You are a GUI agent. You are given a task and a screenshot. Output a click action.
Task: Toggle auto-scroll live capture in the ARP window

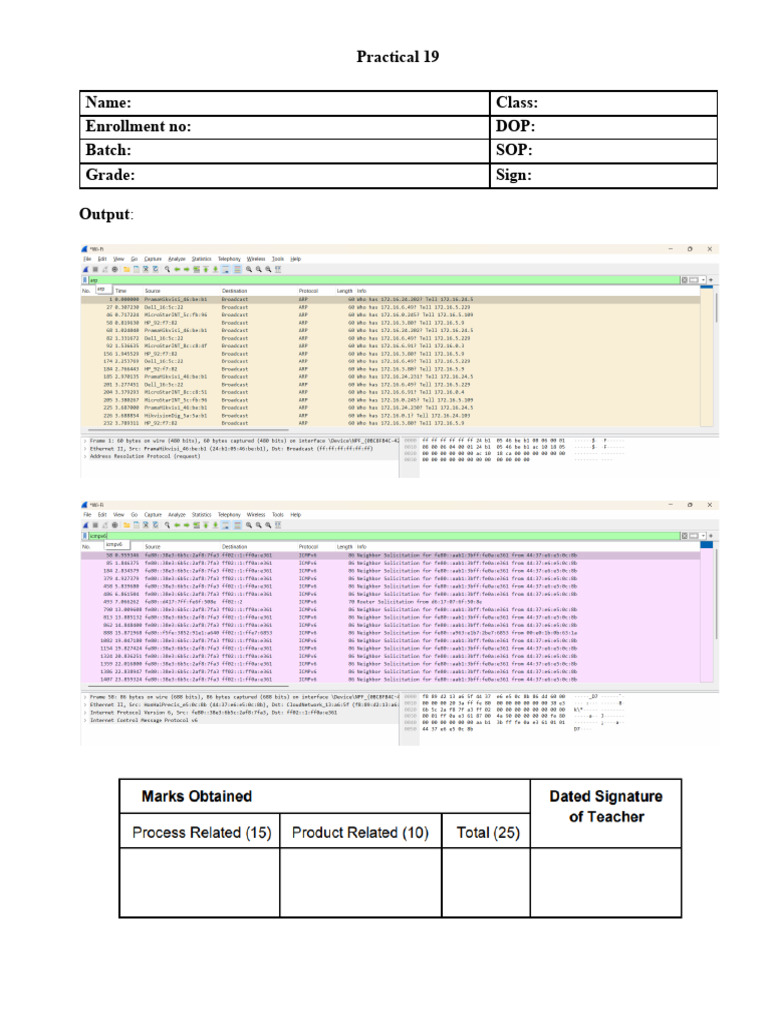[225, 269]
